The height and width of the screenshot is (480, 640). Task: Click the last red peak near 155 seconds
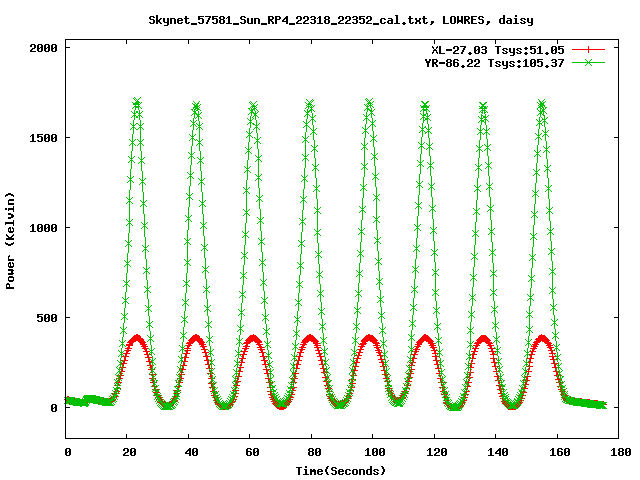pos(543,338)
